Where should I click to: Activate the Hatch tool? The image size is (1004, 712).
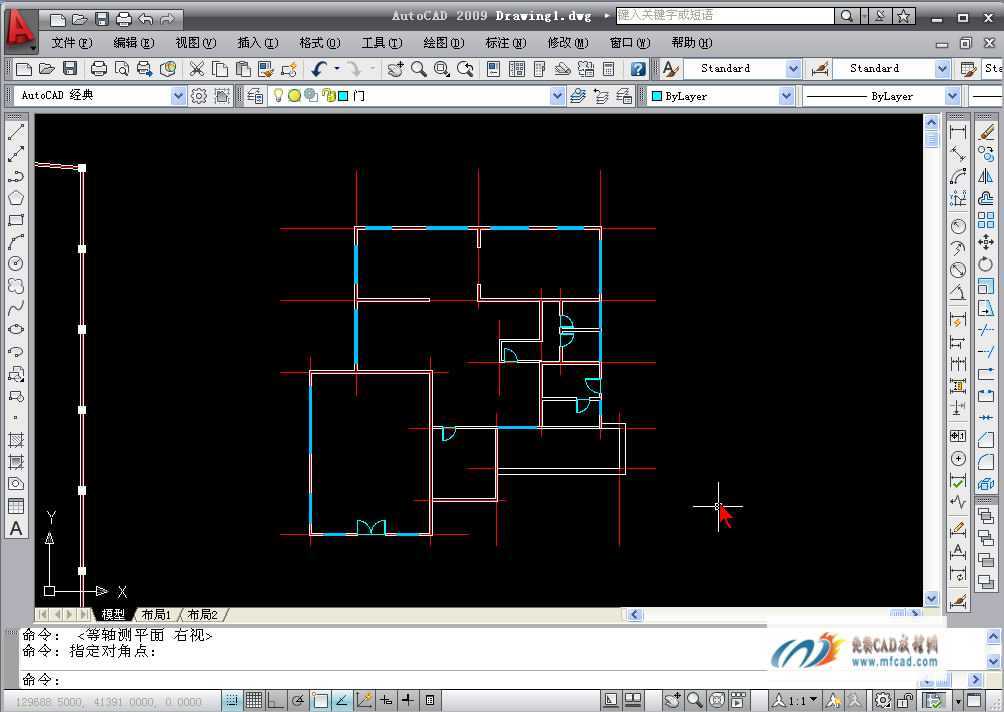tap(16, 440)
